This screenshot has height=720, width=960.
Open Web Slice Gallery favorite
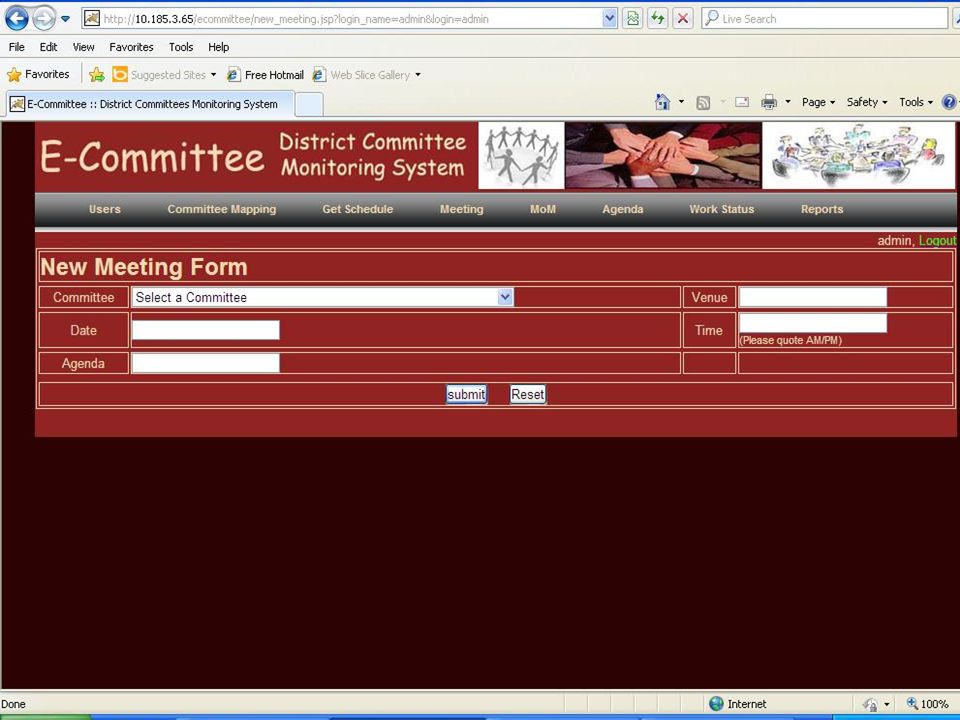click(361, 75)
